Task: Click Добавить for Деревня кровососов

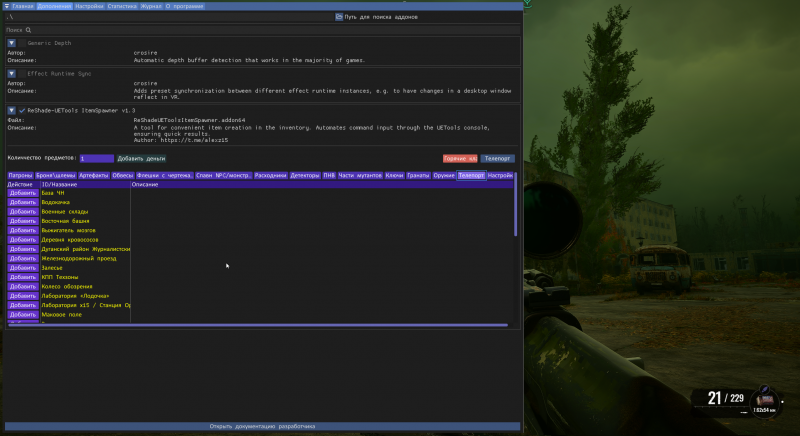Action: pos(23,240)
